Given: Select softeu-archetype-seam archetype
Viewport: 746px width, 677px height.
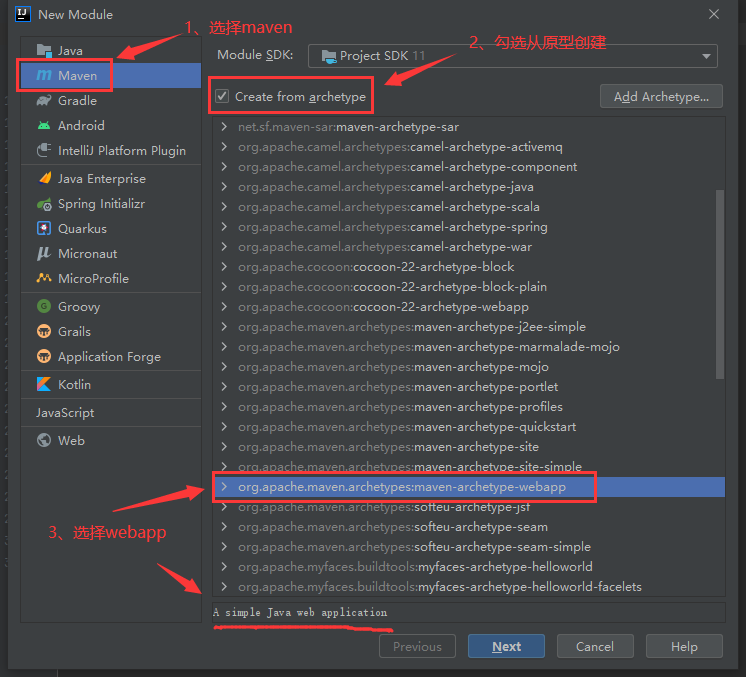Looking at the screenshot, I should (x=469, y=527).
